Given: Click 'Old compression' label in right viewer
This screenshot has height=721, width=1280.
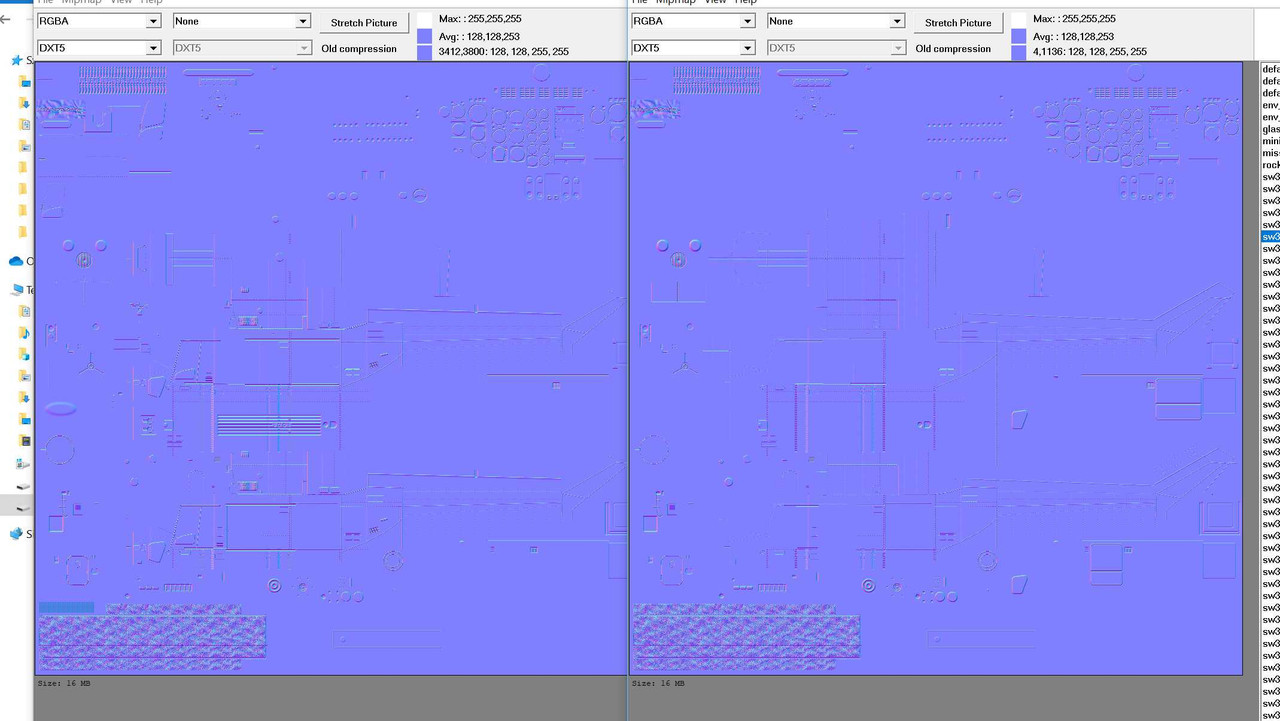Looking at the screenshot, I should point(953,49).
